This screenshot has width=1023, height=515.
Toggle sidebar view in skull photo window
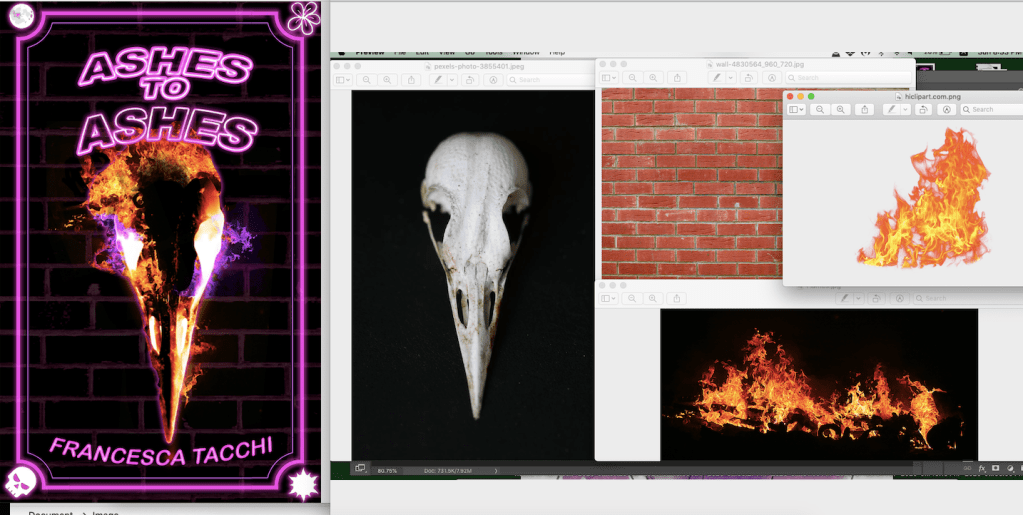(x=342, y=79)
